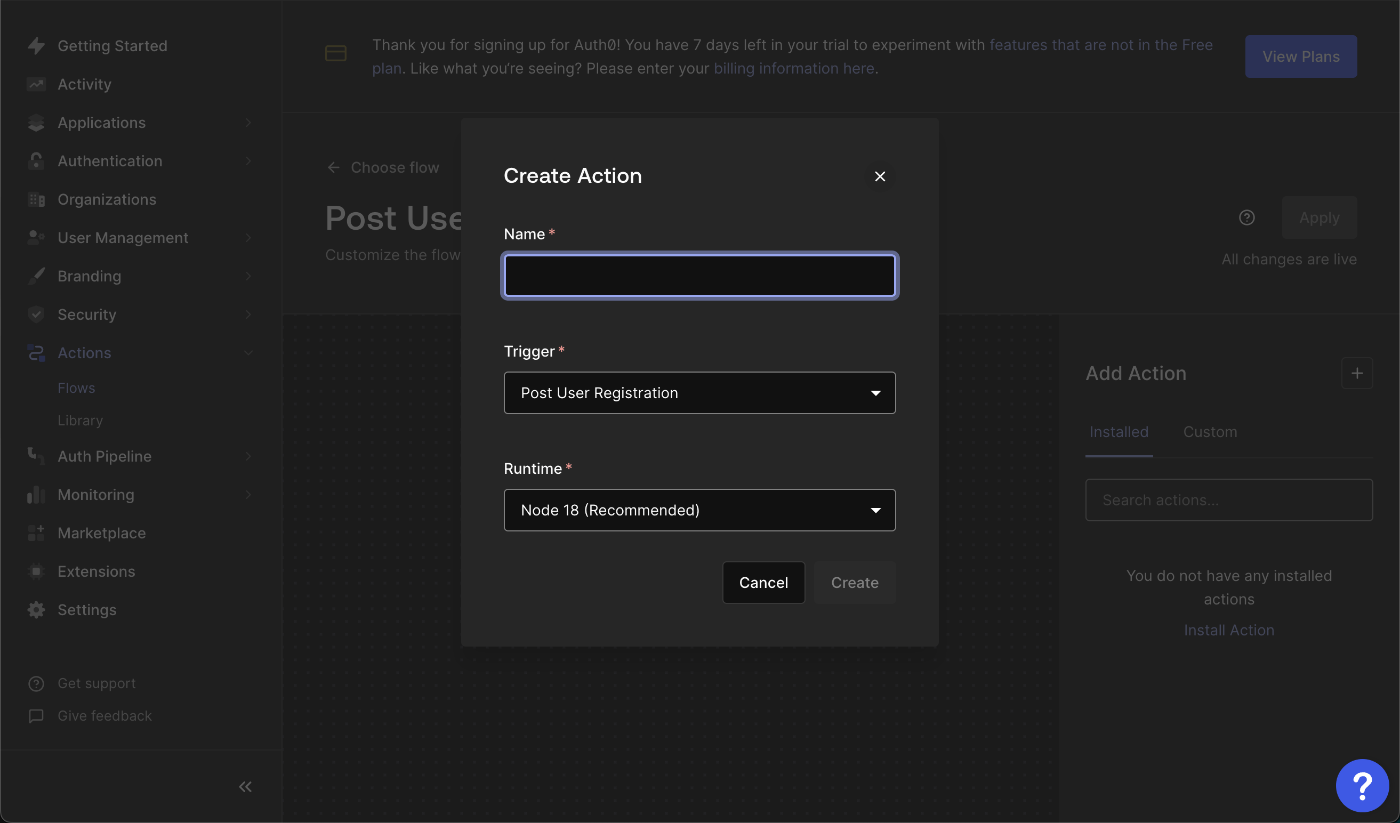Open the blue help chat bubble
Viewport: 1400px width, 823px height.
1362,785
